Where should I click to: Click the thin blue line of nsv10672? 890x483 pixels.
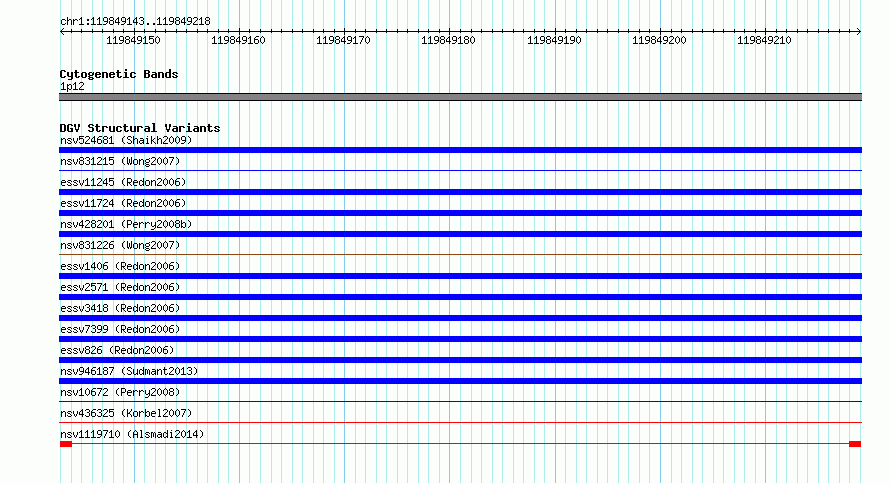tap(460, 401)
